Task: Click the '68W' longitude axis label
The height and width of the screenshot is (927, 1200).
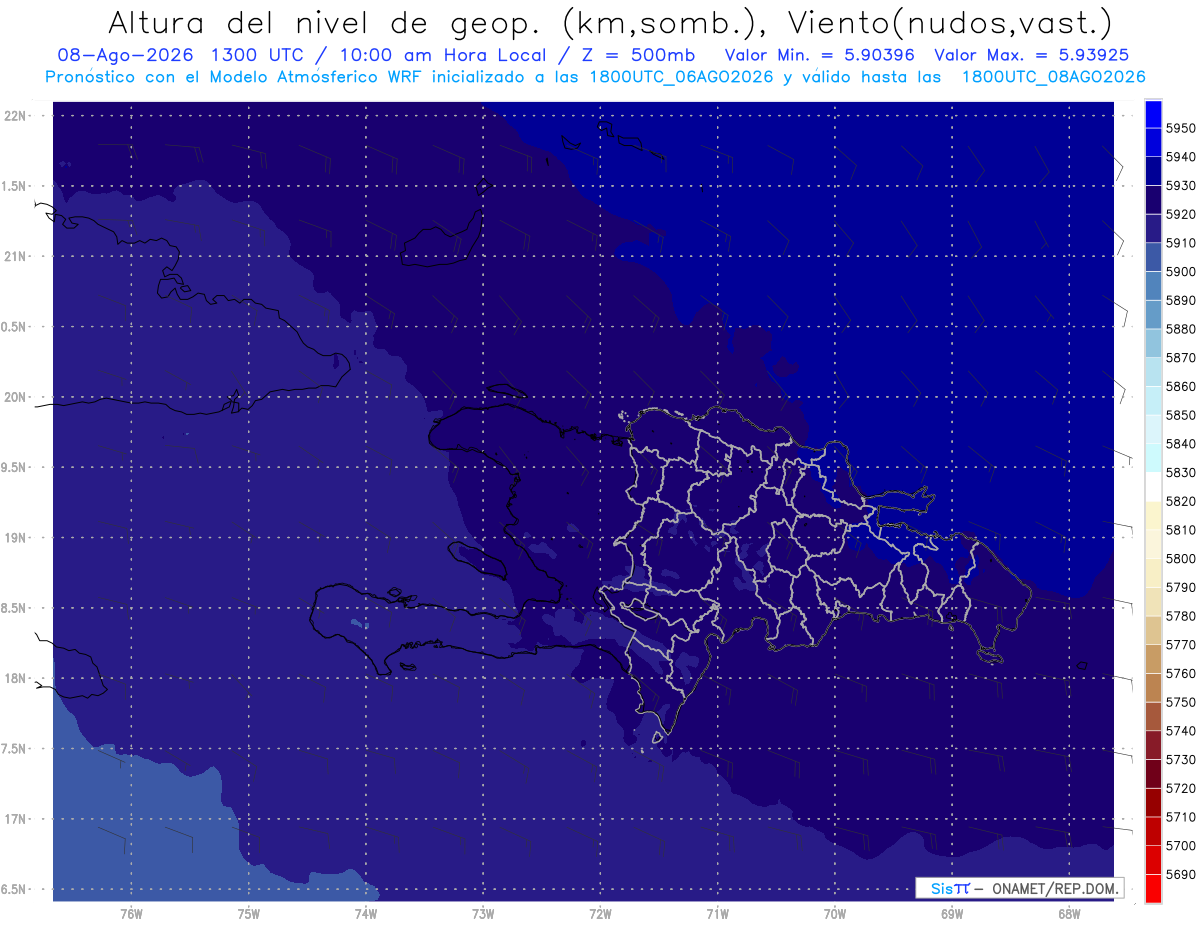Action: click(x=1069, y=913)
